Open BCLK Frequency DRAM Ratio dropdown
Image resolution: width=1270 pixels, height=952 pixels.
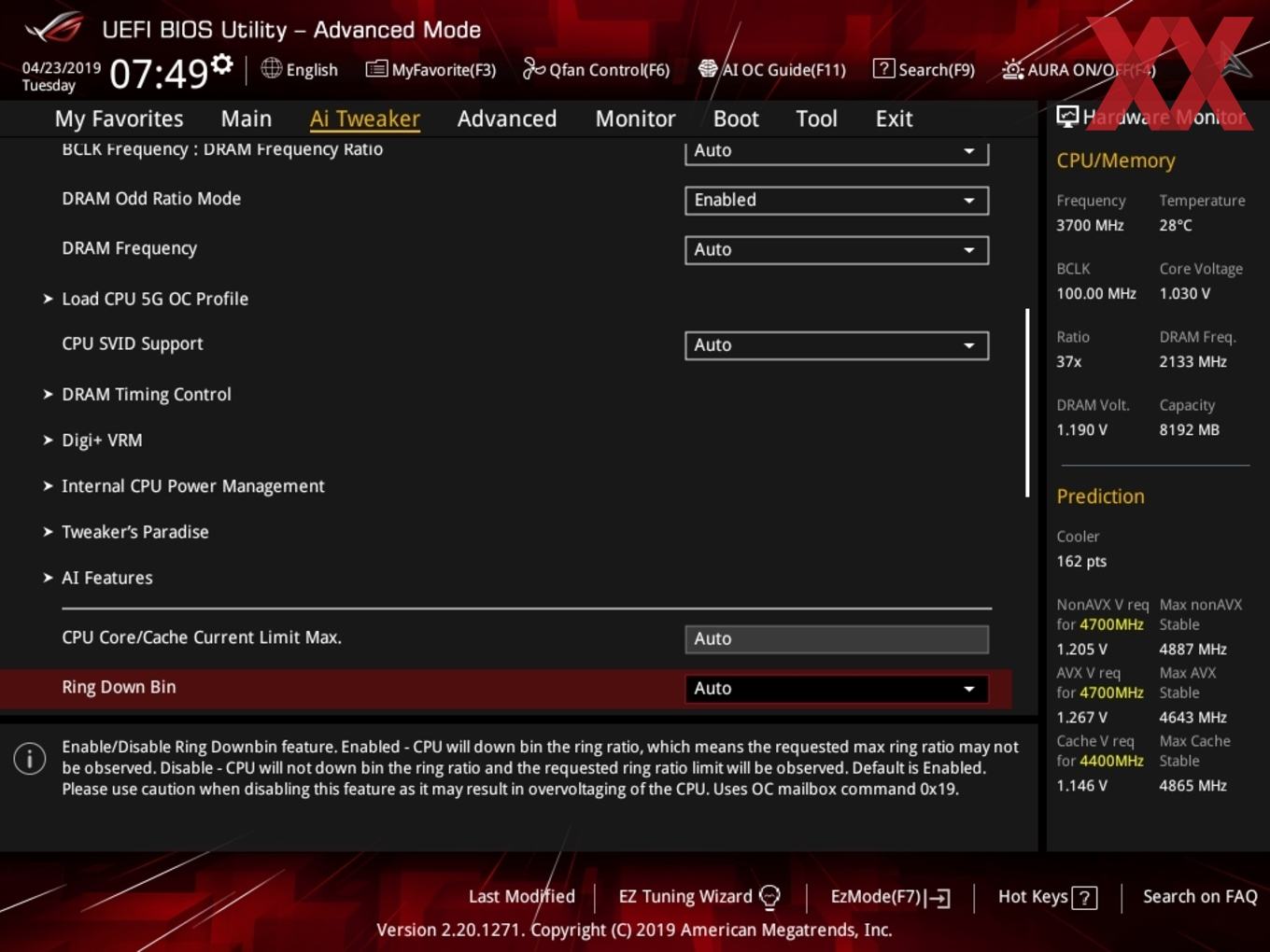837,151
